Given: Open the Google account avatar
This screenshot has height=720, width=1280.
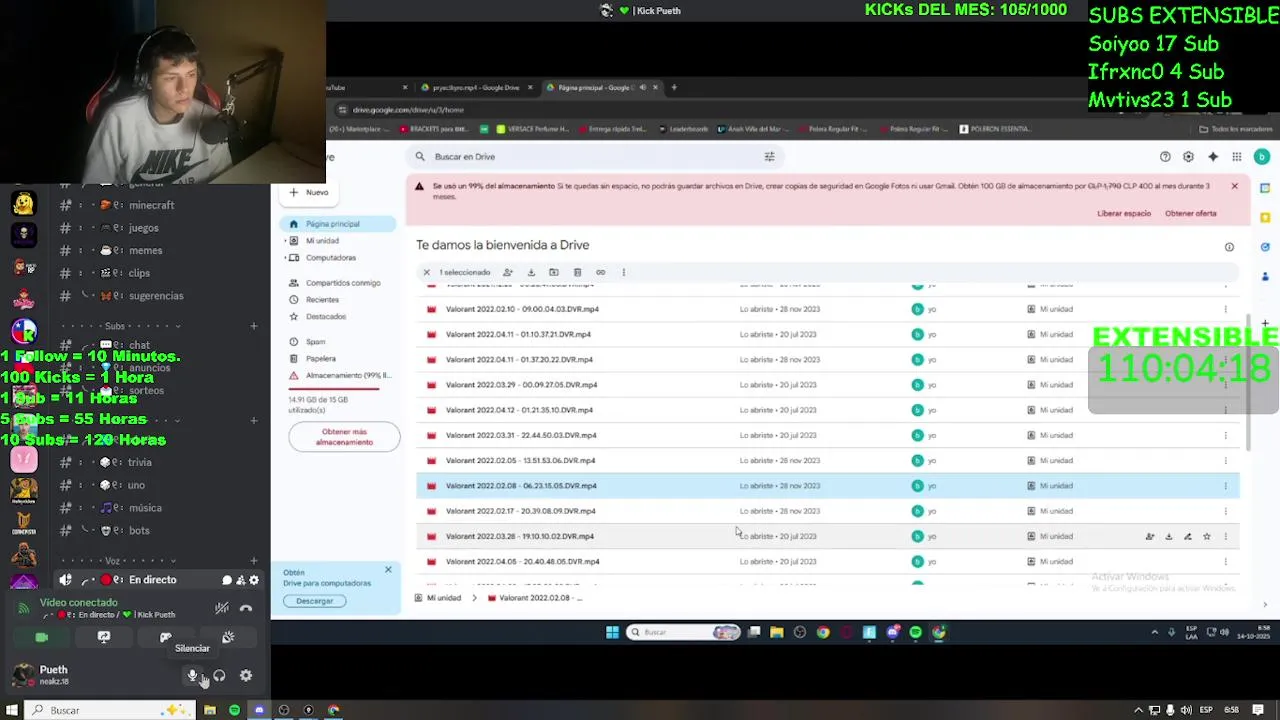Looking at the screenshot, I should pyautogui.click(x=1262, y=157).
